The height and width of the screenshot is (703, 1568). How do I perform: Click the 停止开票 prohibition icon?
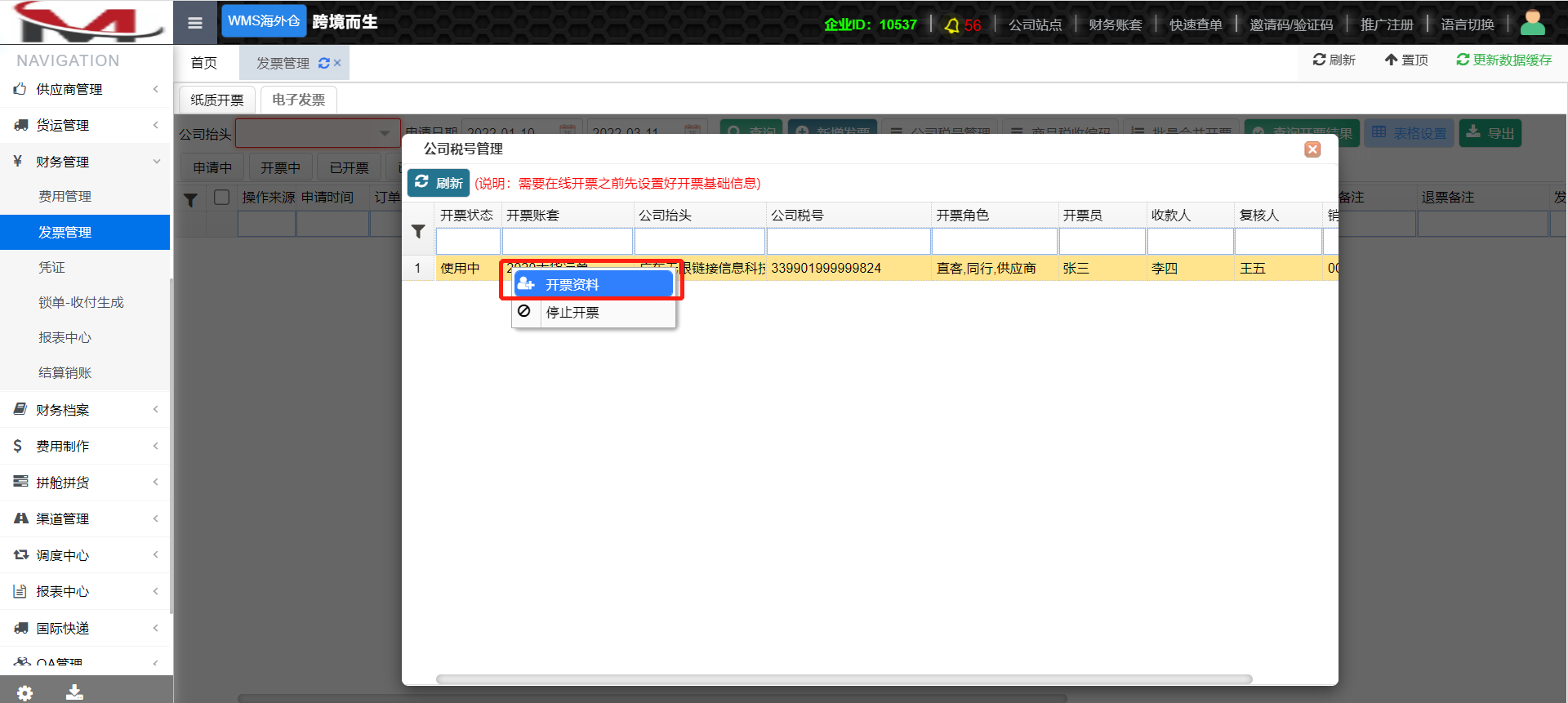pos(524,311)
